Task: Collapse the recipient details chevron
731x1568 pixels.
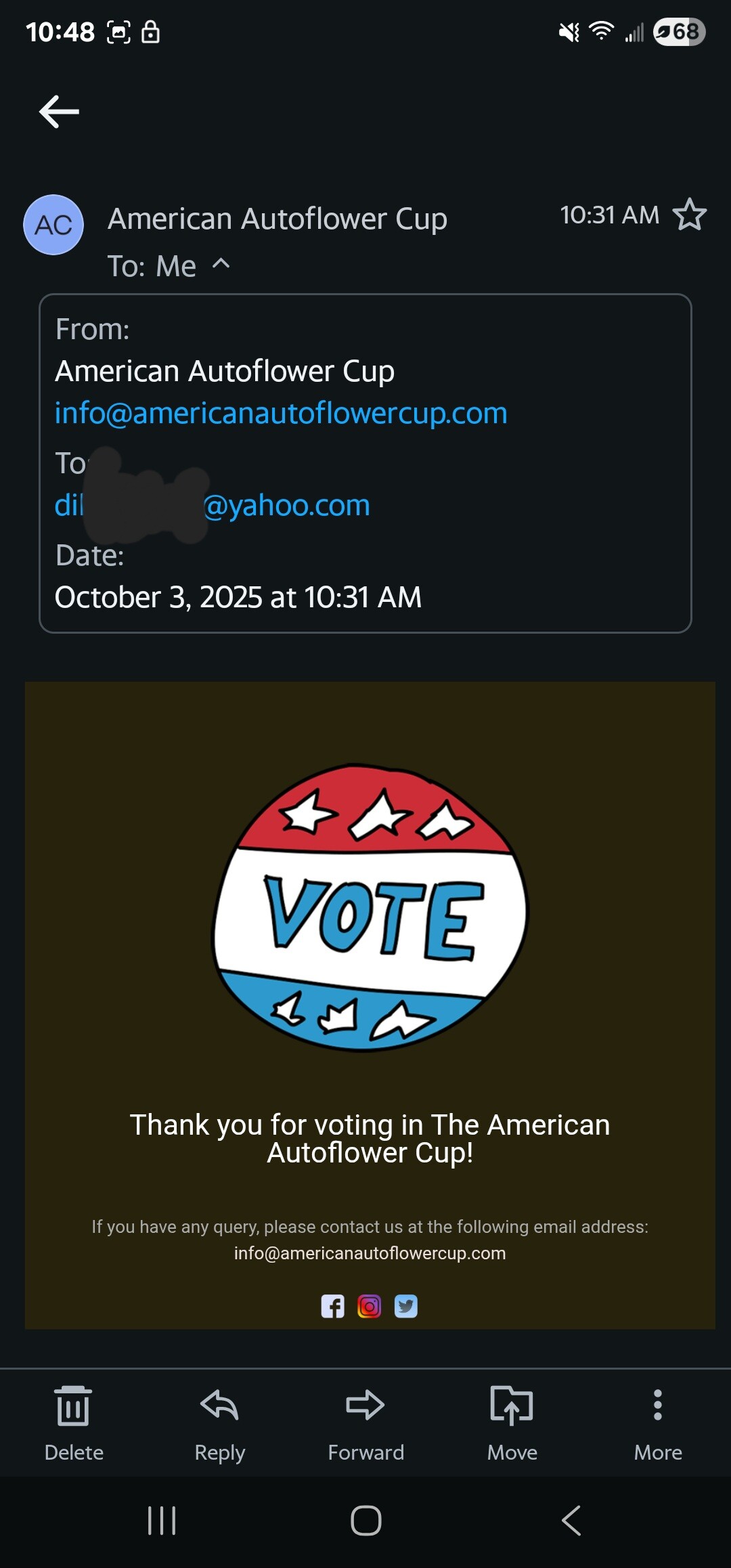Action: pos(221,264)
